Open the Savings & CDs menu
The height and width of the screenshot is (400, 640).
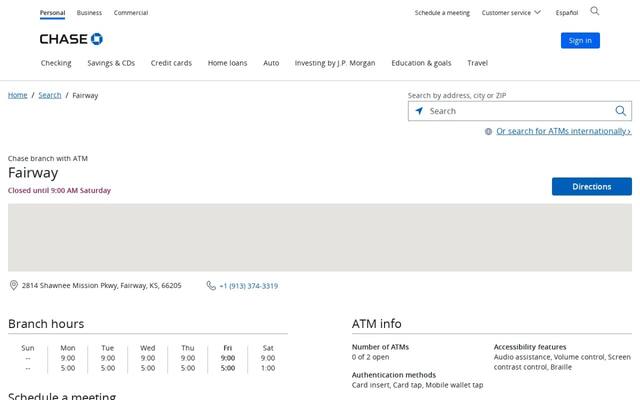click(x=111, y=63)
